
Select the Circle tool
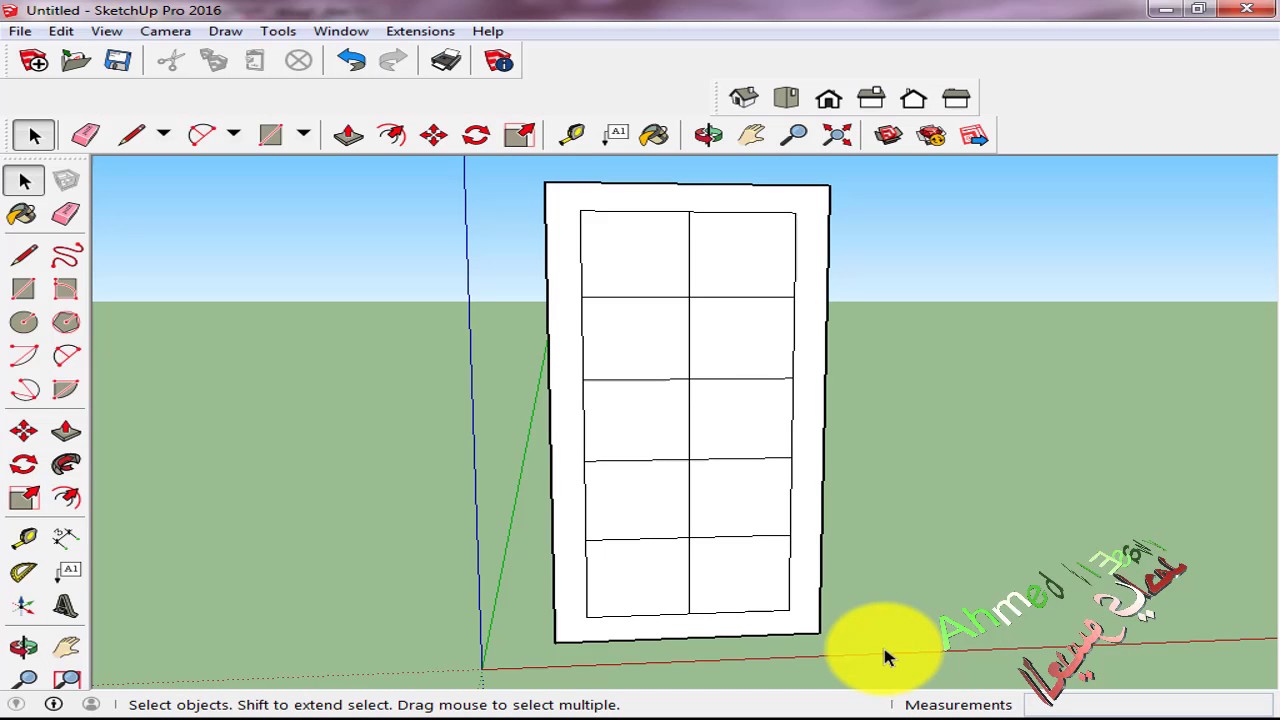click(x=24, y=322)
